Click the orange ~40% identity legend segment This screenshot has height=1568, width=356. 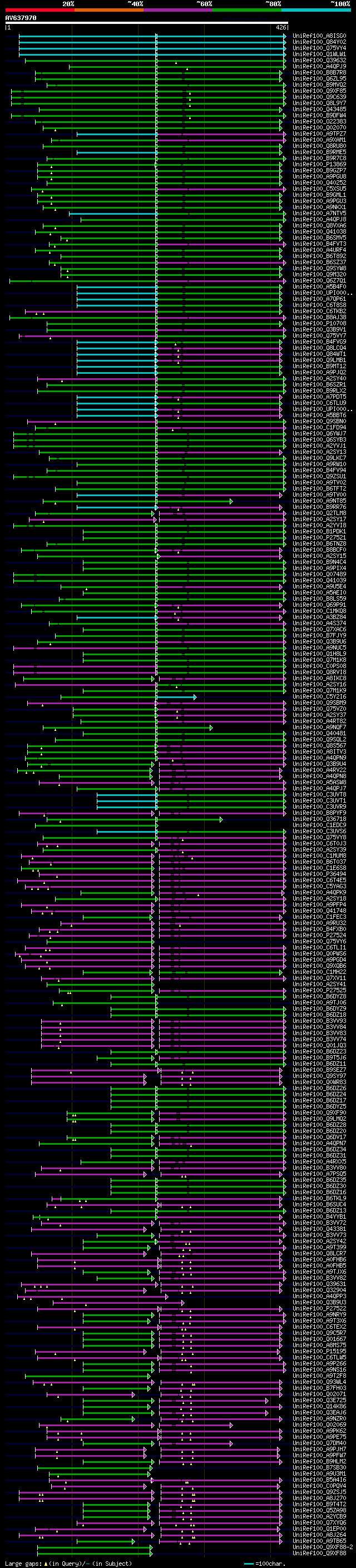109,10
